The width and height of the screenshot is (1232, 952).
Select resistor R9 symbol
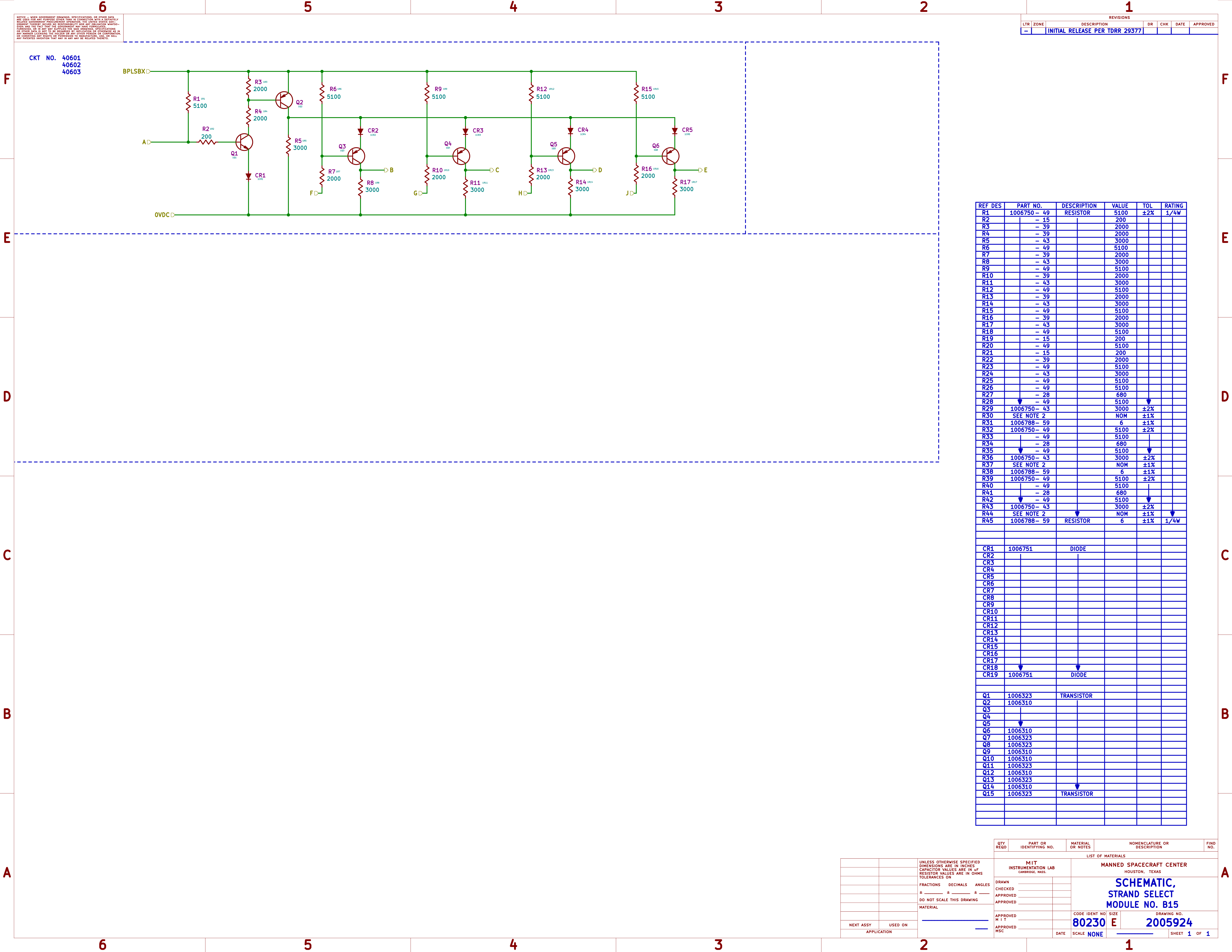pos(427,93)
